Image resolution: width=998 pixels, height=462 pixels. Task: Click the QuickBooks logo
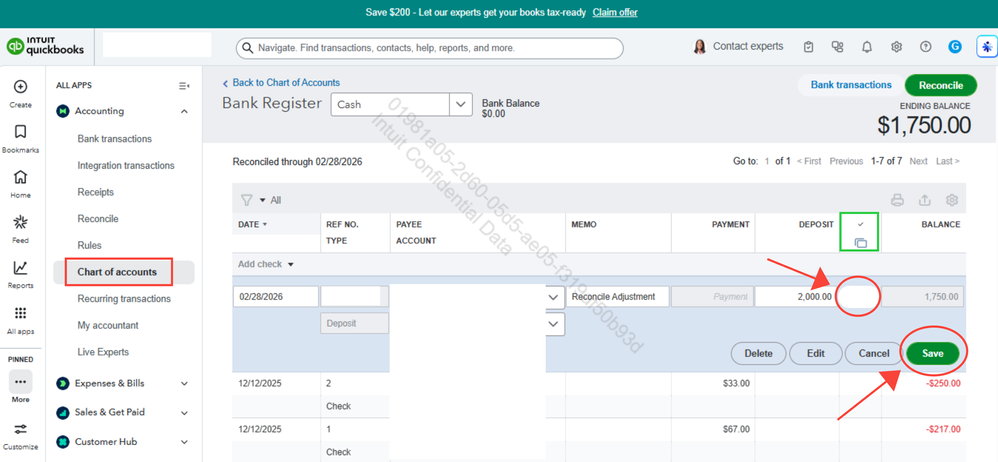(x=45, y=46)
